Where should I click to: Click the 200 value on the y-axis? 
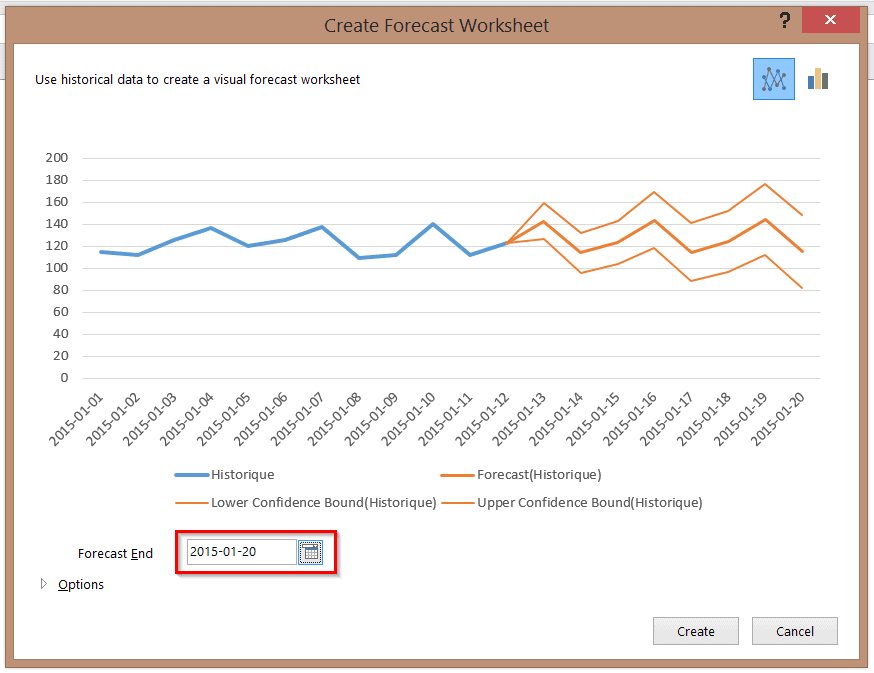[57, 158]
